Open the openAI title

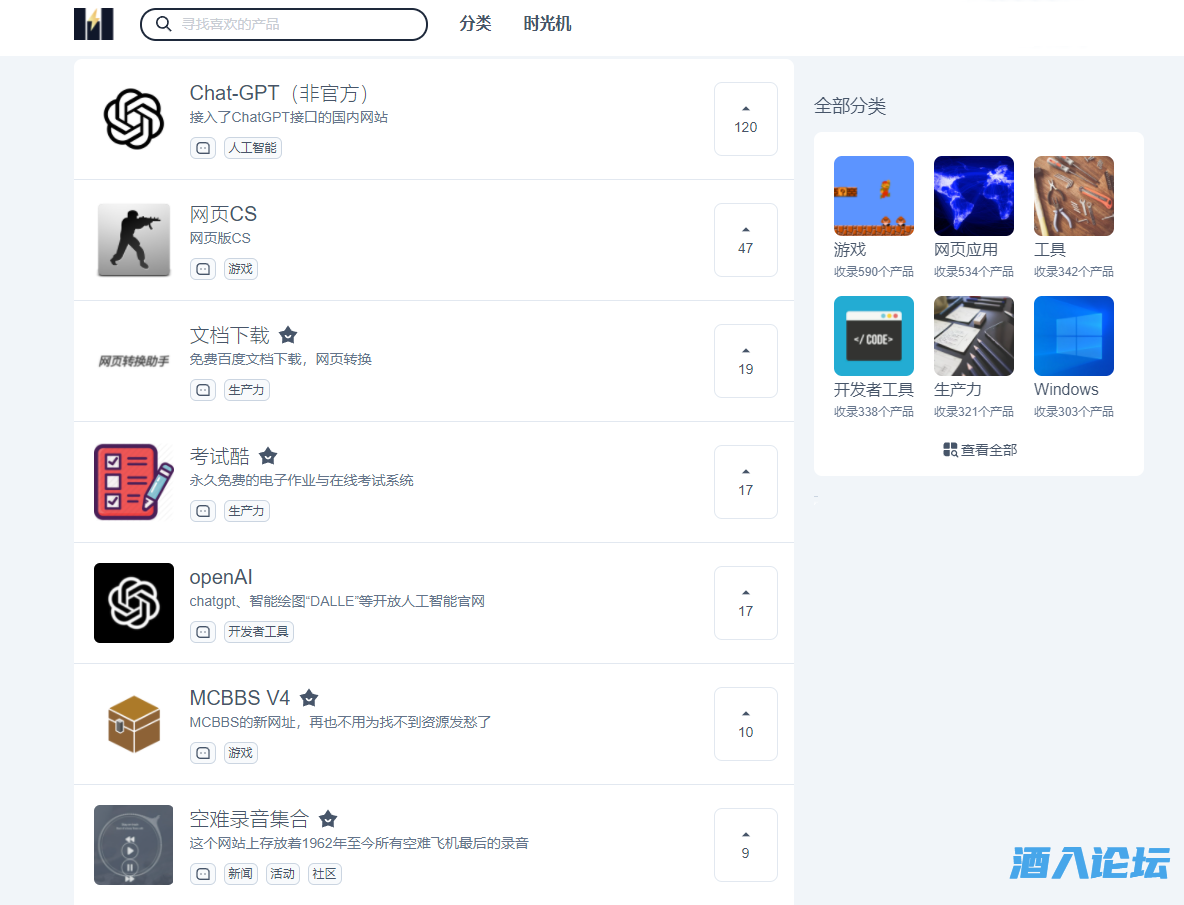click(221, 577)
